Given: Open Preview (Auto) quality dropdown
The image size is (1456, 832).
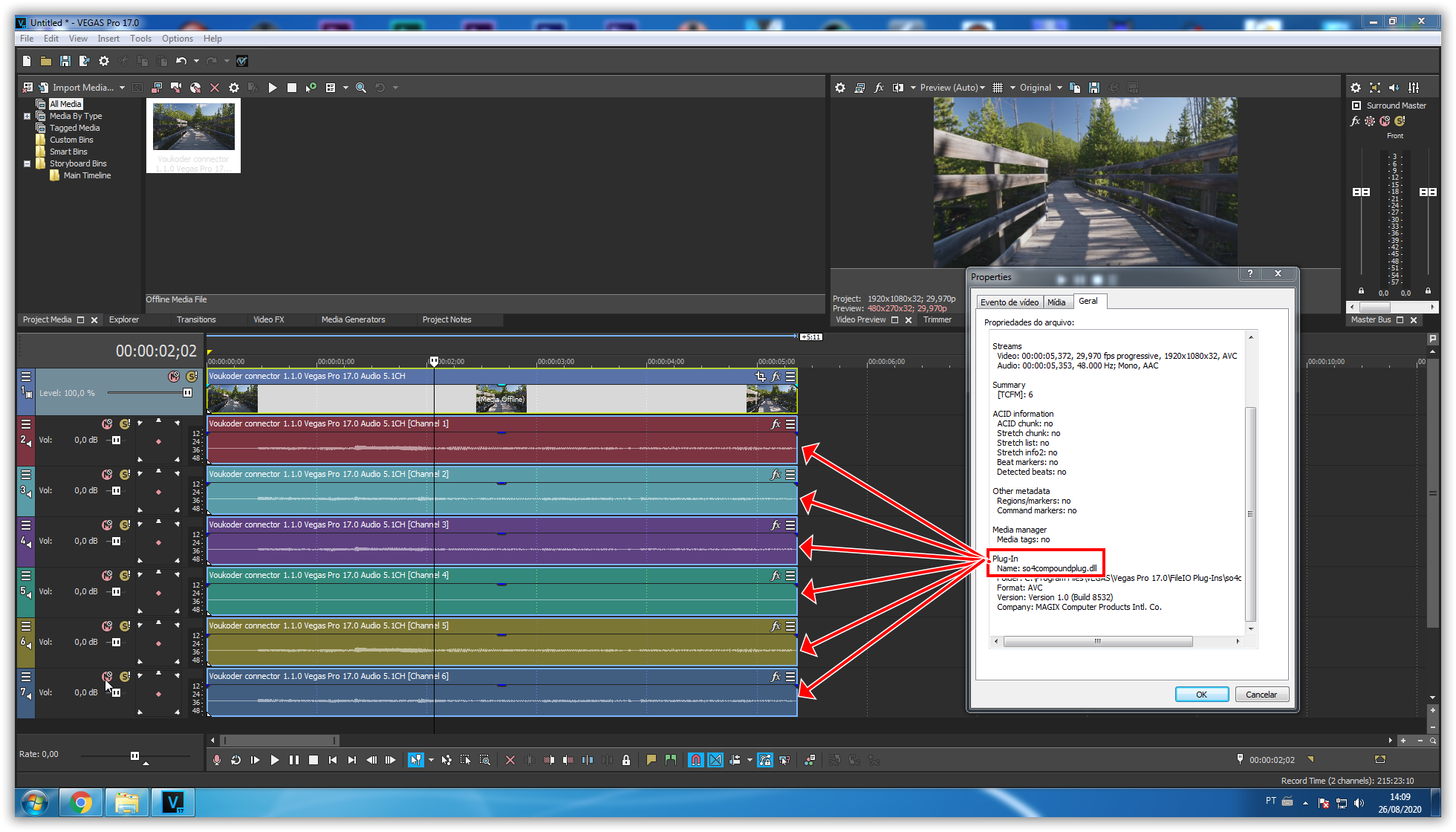Looking at the screenshot, I should (952, 88).
